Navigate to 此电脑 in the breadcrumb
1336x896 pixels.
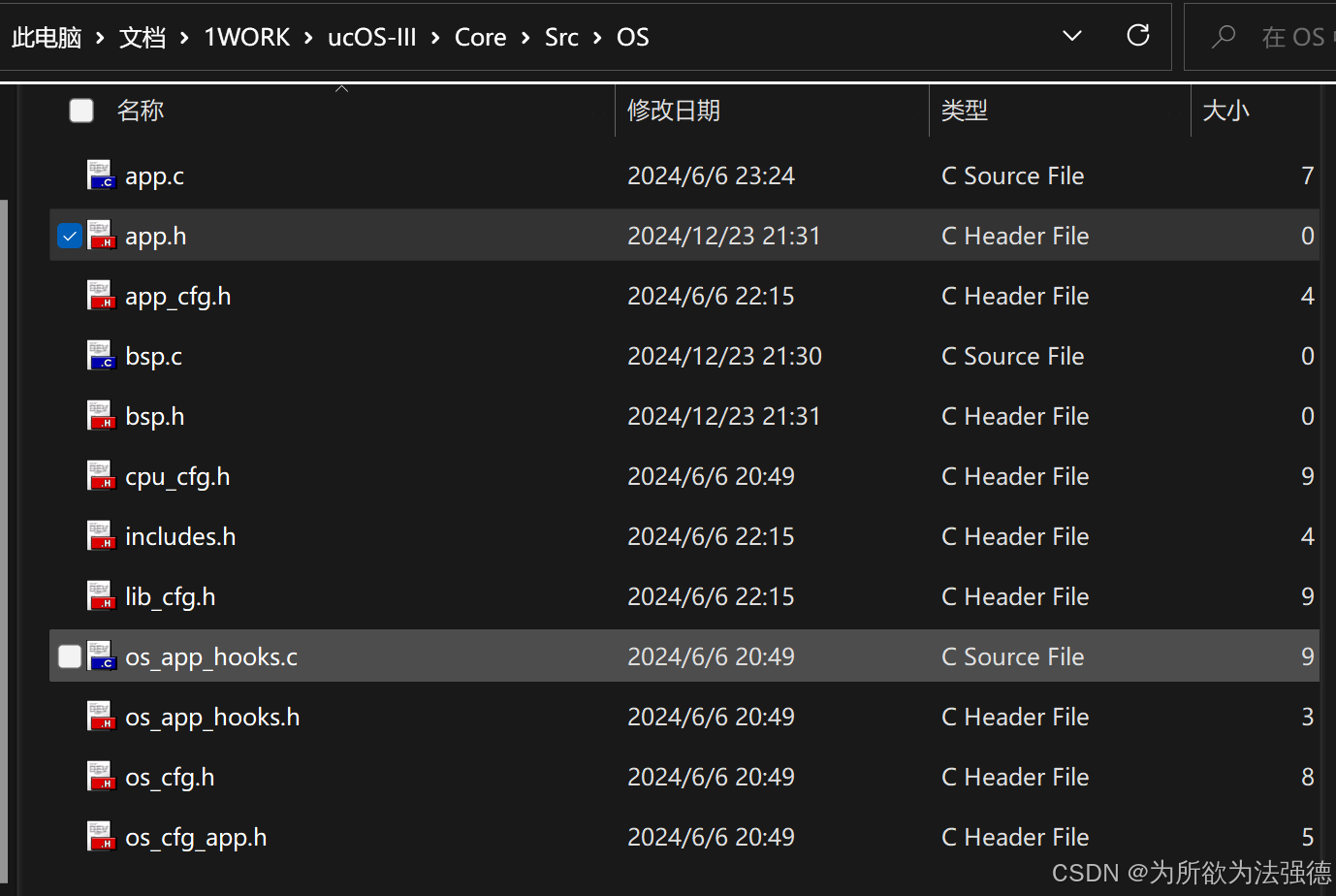(46, 37)
